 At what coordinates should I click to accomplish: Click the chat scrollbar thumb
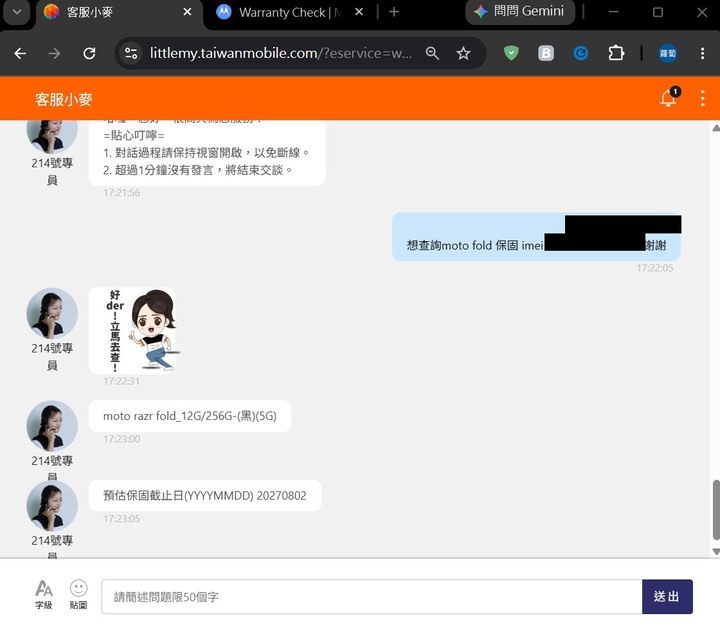tap(716, 510)
